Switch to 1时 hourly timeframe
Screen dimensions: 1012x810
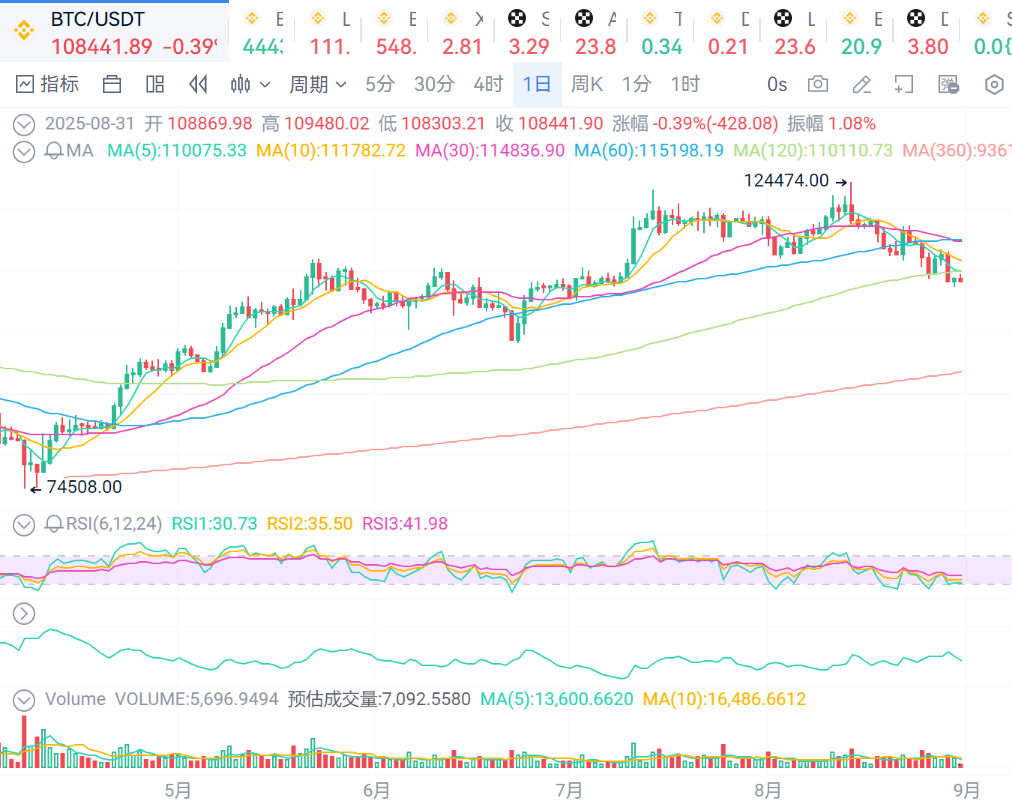pyautogui.click(x=685, y=85)
